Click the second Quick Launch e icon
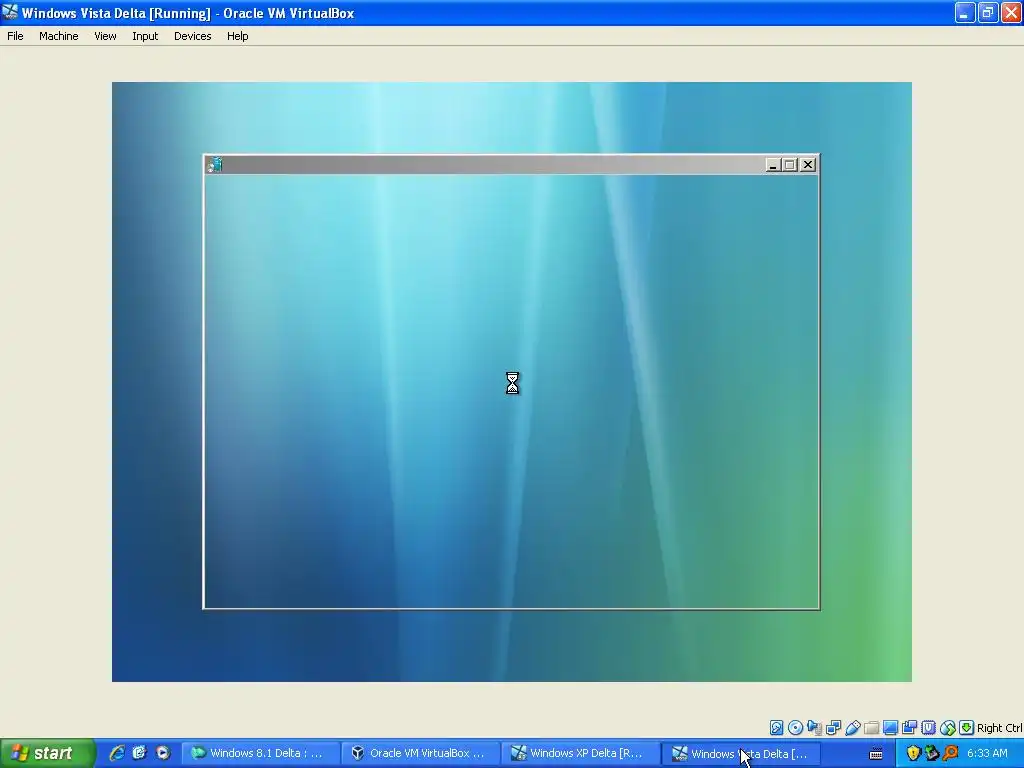The image size is (1024, 768). coord(140,753)
